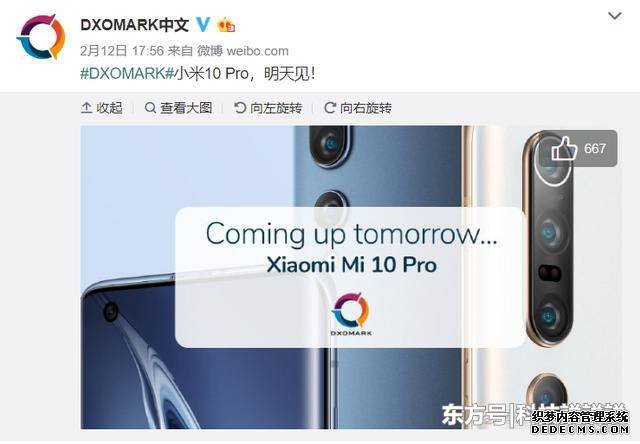
Task: Click the DXOMARK logo inside the banner
Action: 351,314
